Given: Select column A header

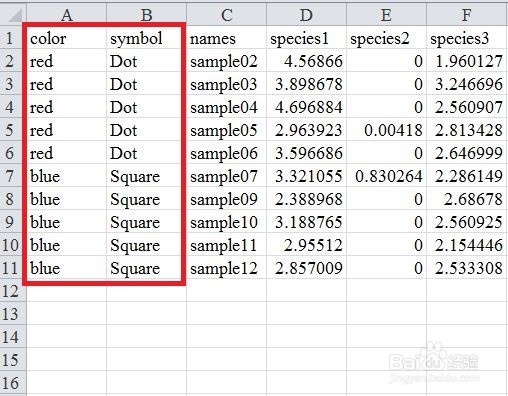Looking at the screenshot, I should tap(66, 15).
